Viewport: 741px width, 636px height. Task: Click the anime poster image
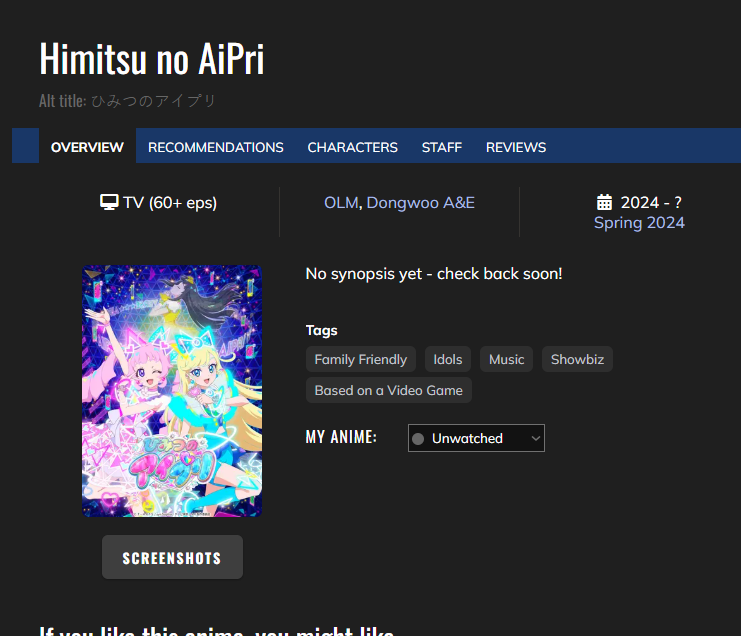tap(171, 391)
